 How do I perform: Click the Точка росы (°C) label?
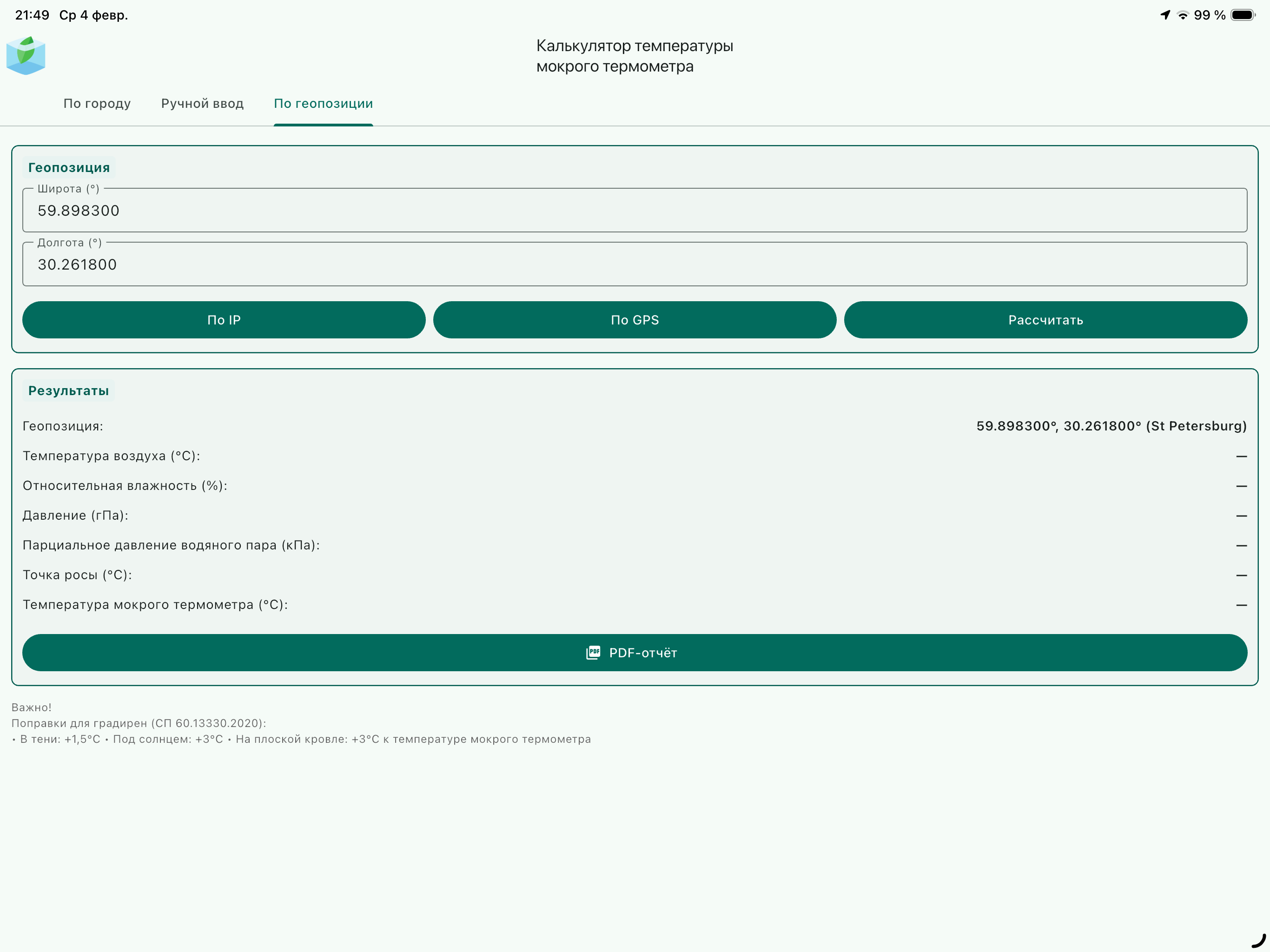[77, 575]
